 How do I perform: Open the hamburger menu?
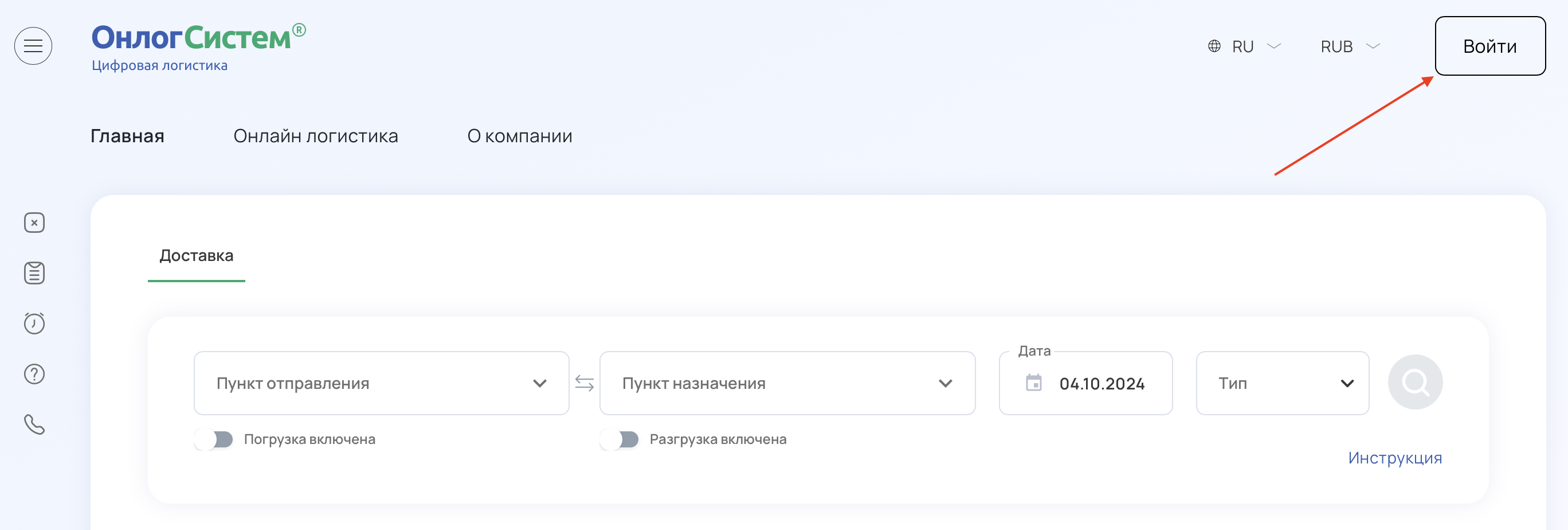tap(33, 46)
